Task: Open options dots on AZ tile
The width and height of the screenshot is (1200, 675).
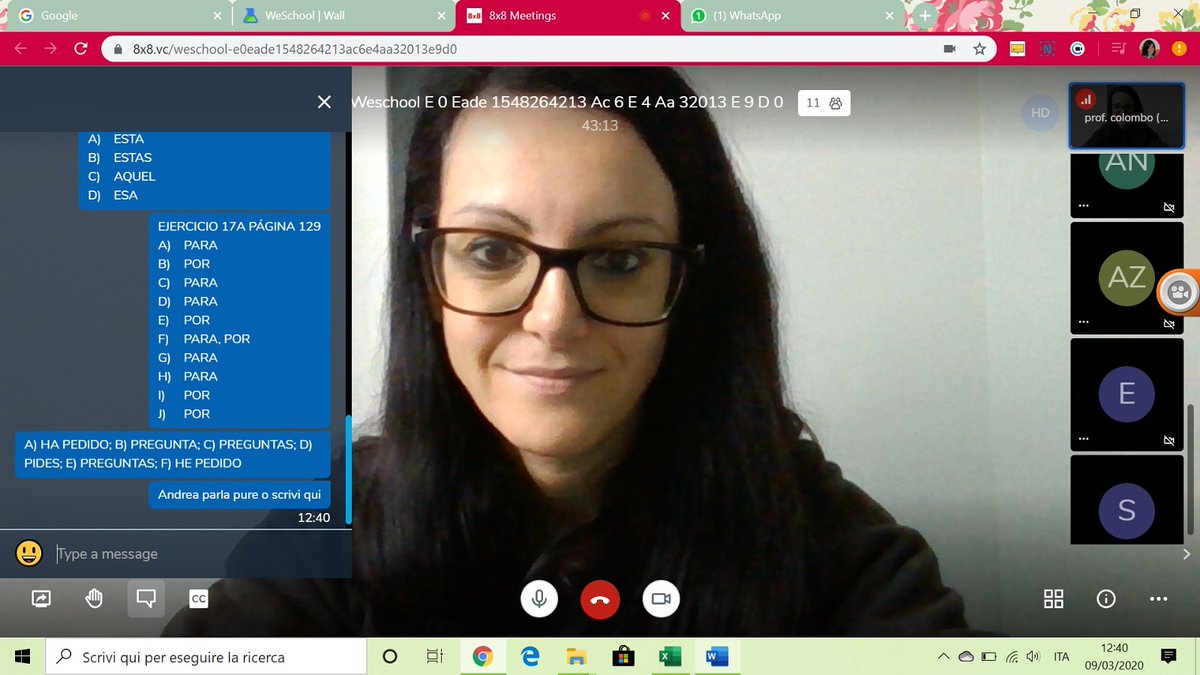Action: [1084, 324]
